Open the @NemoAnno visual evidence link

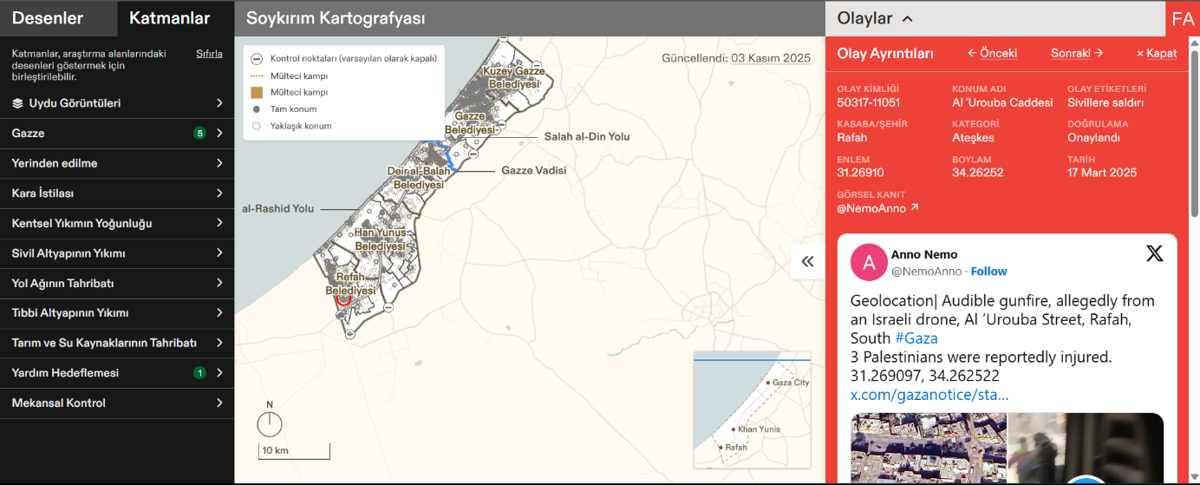tap(877, 208)
